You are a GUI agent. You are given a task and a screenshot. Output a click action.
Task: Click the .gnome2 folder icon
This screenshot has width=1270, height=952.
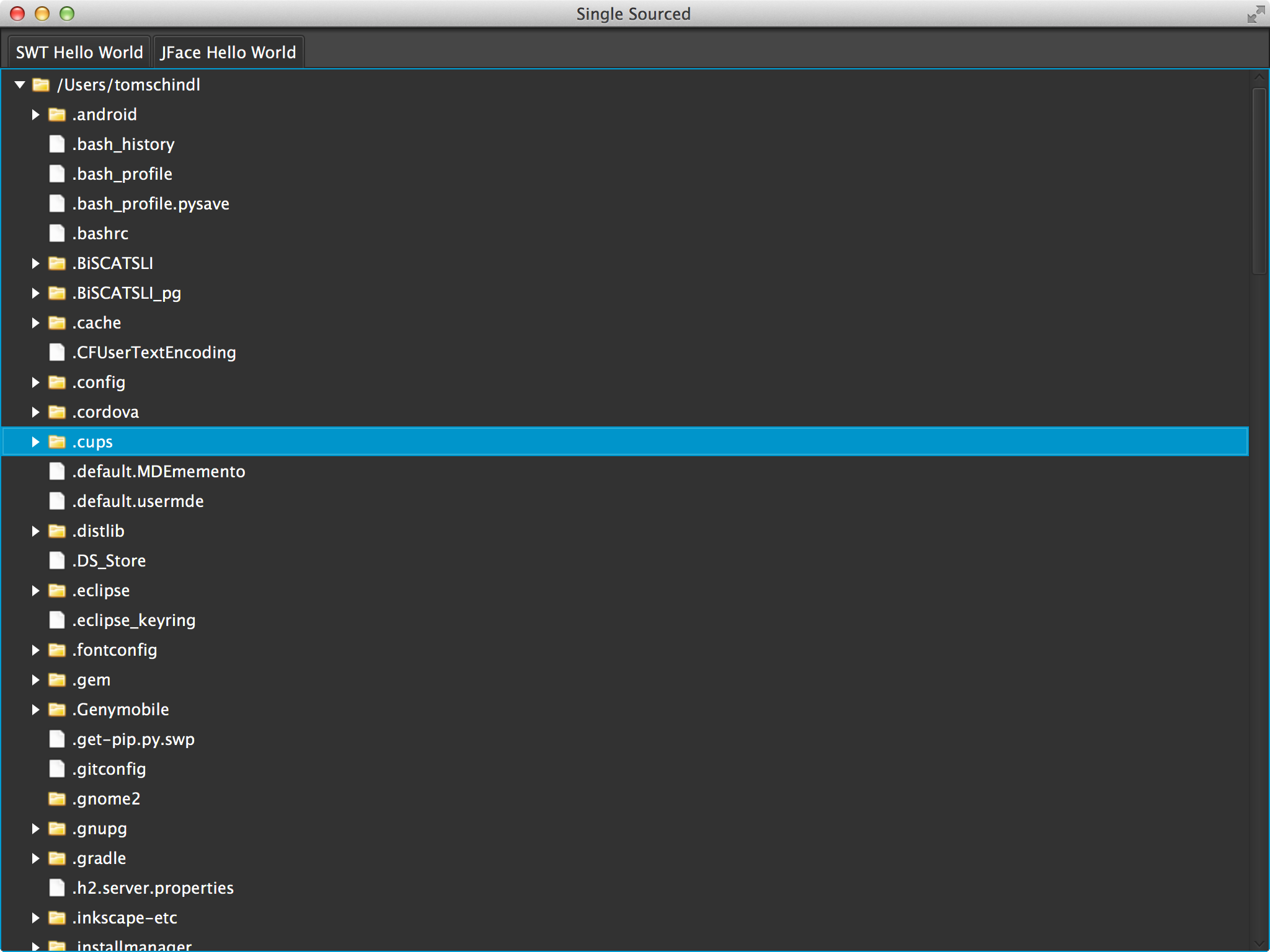pos(57,799)
